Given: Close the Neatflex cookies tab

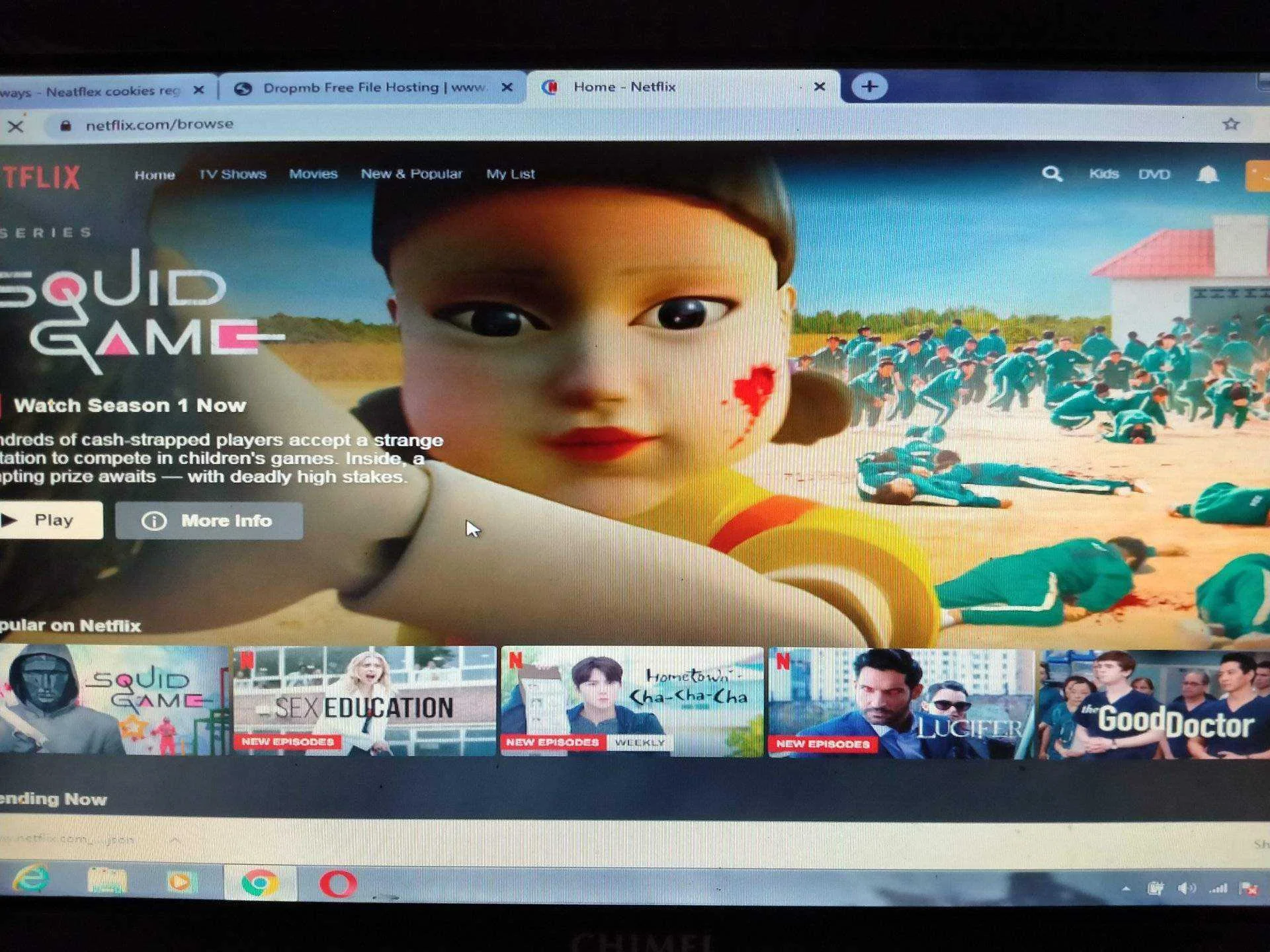Looking at the screenshot, I should [x=198, y=90].
